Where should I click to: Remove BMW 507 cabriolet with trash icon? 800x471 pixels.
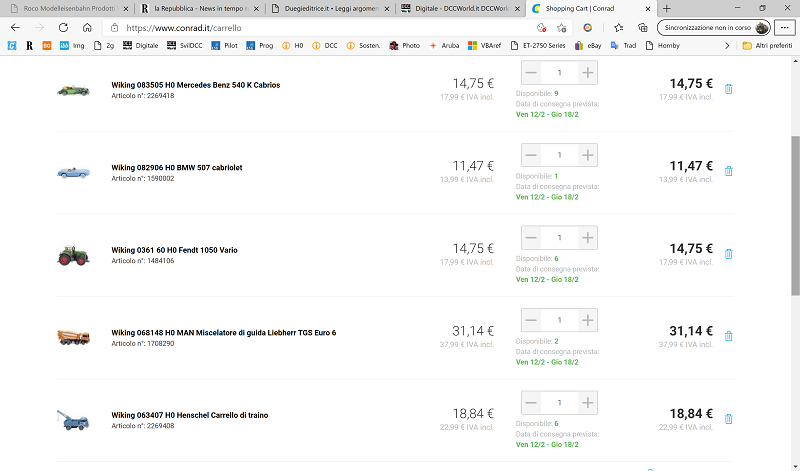coord(728,171)
